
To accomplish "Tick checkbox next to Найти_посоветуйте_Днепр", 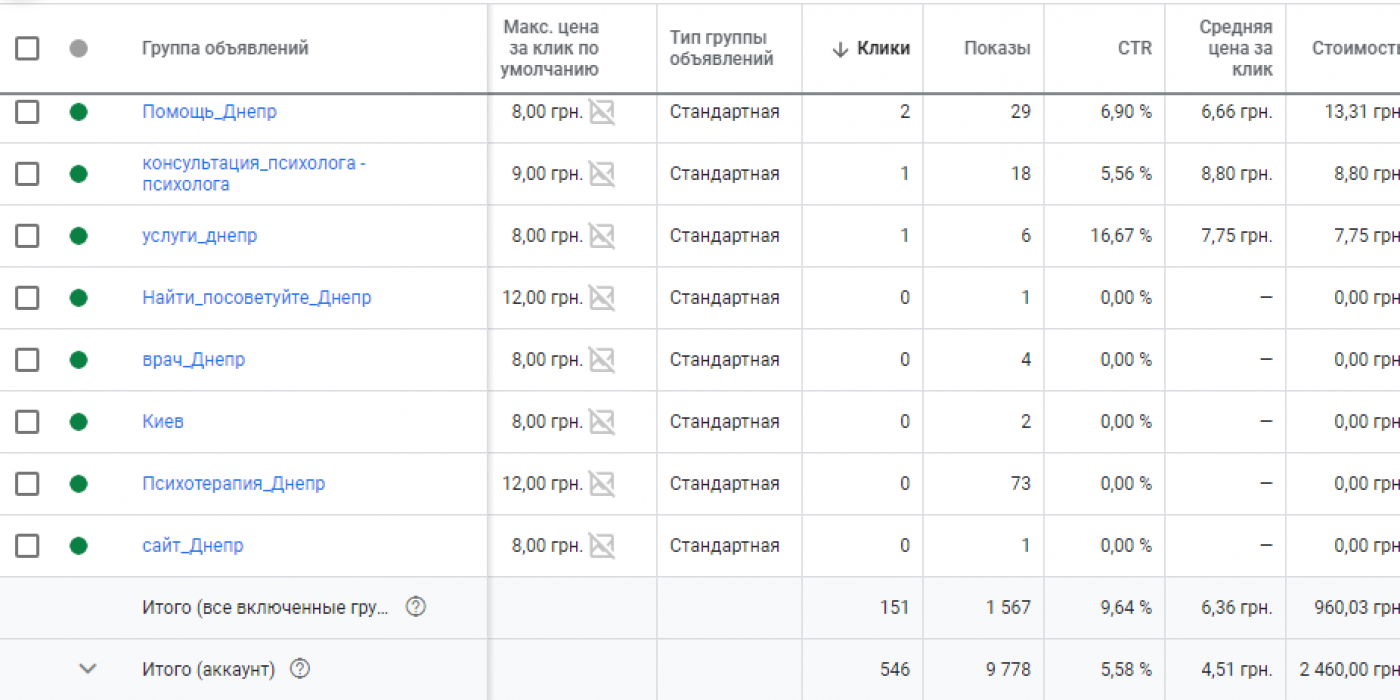I will [x=27, y=298].
